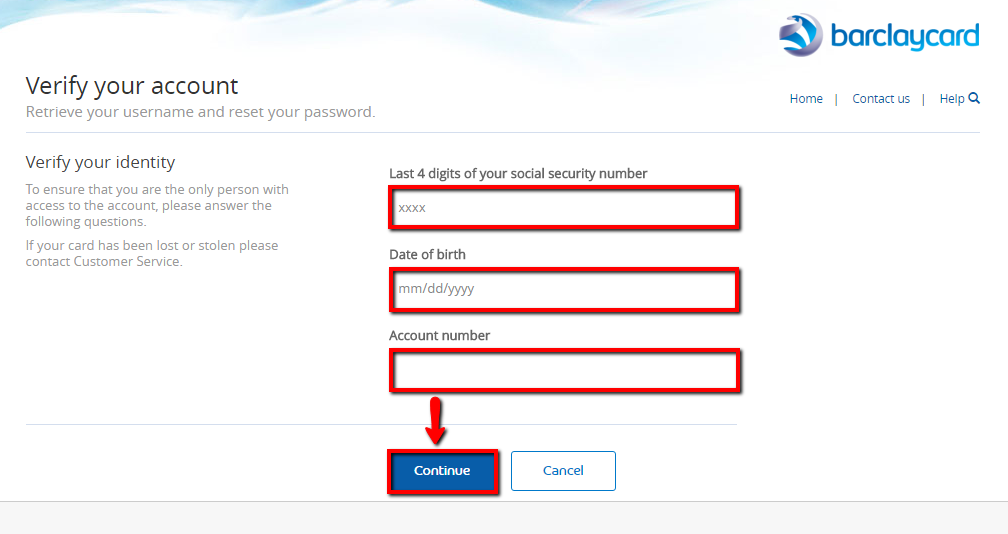Open the Help link

pos(951,99)
